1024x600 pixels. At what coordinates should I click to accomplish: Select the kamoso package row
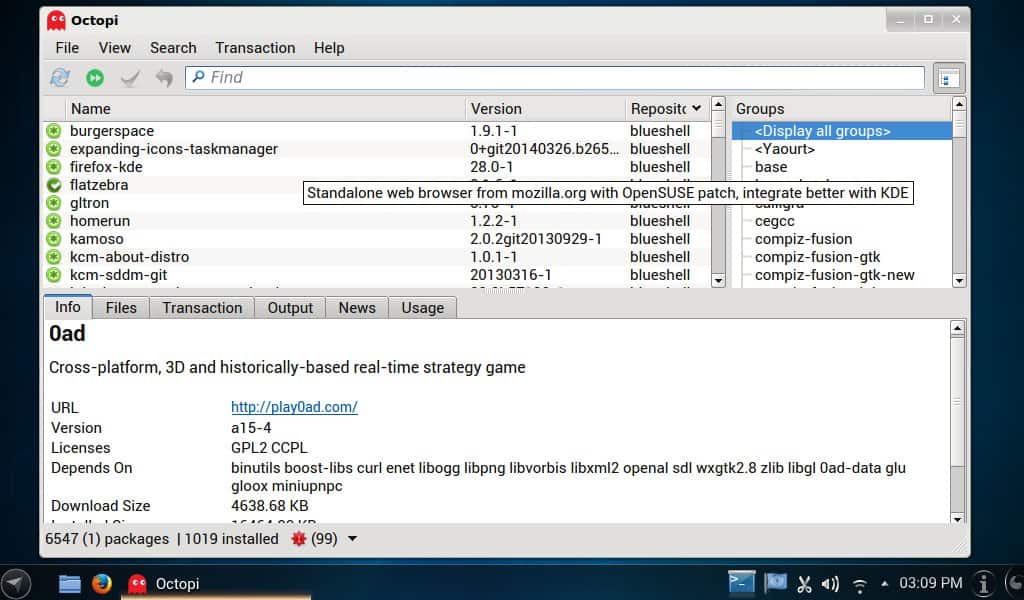377,239
